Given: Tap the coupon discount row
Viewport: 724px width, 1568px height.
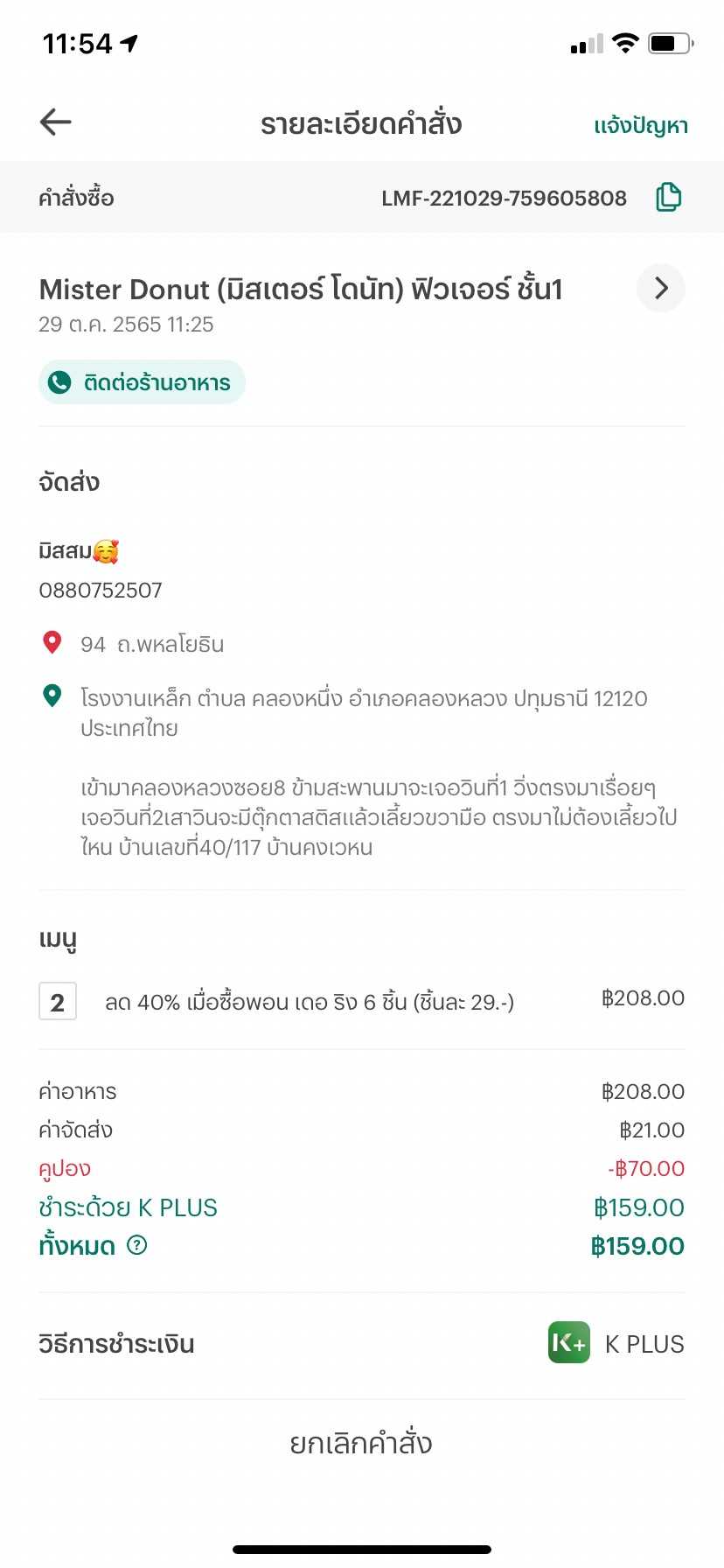Looking at the screenshot, I should pyautogui.click(x=361, y=1169).
